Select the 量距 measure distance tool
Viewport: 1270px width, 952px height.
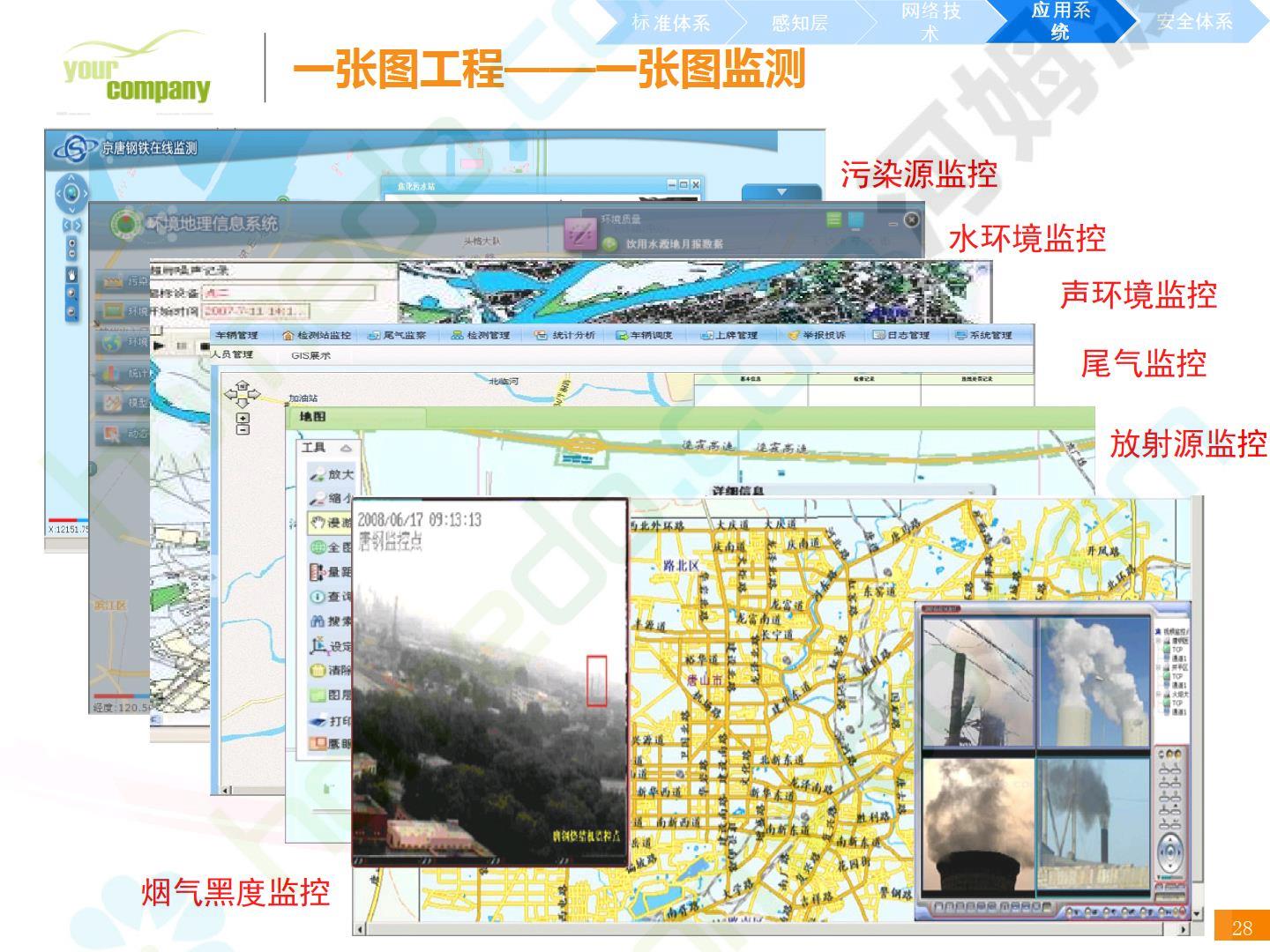tap(332, 572)
